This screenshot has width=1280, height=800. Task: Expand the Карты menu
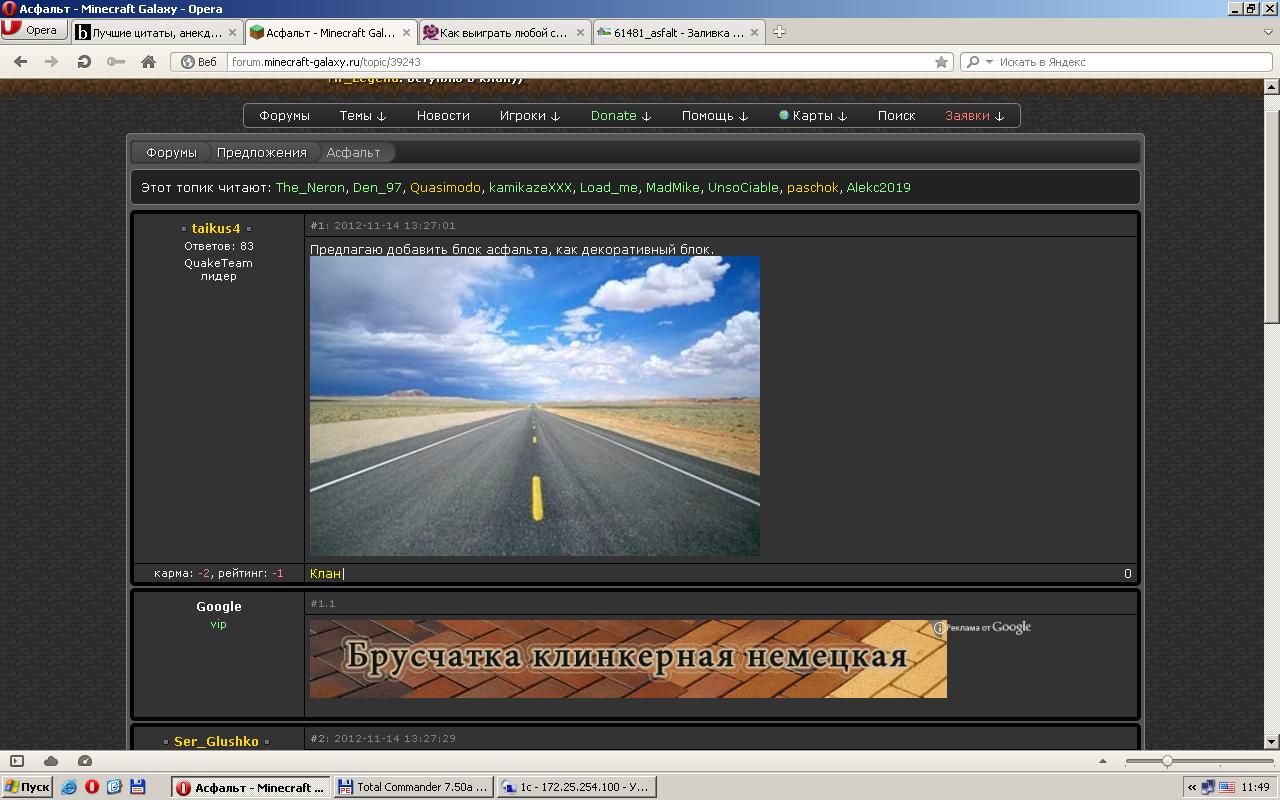click(x=813, y=115)
